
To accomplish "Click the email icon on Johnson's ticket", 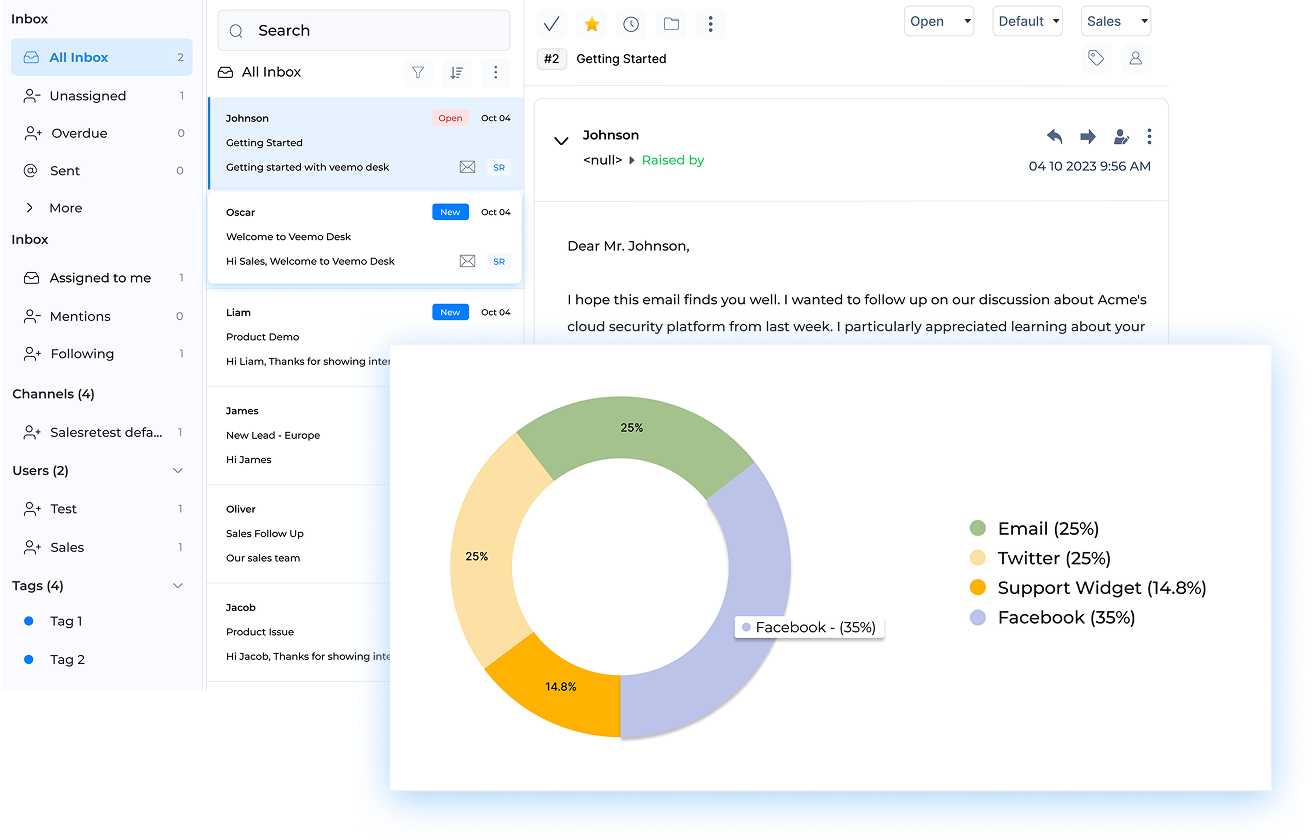I will point(467,167).
